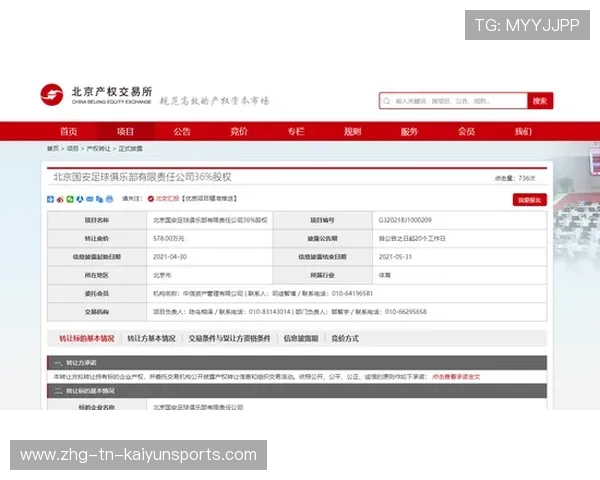This screenshot has width=600, height=480.
Task: Click the 交易机构 label cell
Action: [x=97, y=312]
